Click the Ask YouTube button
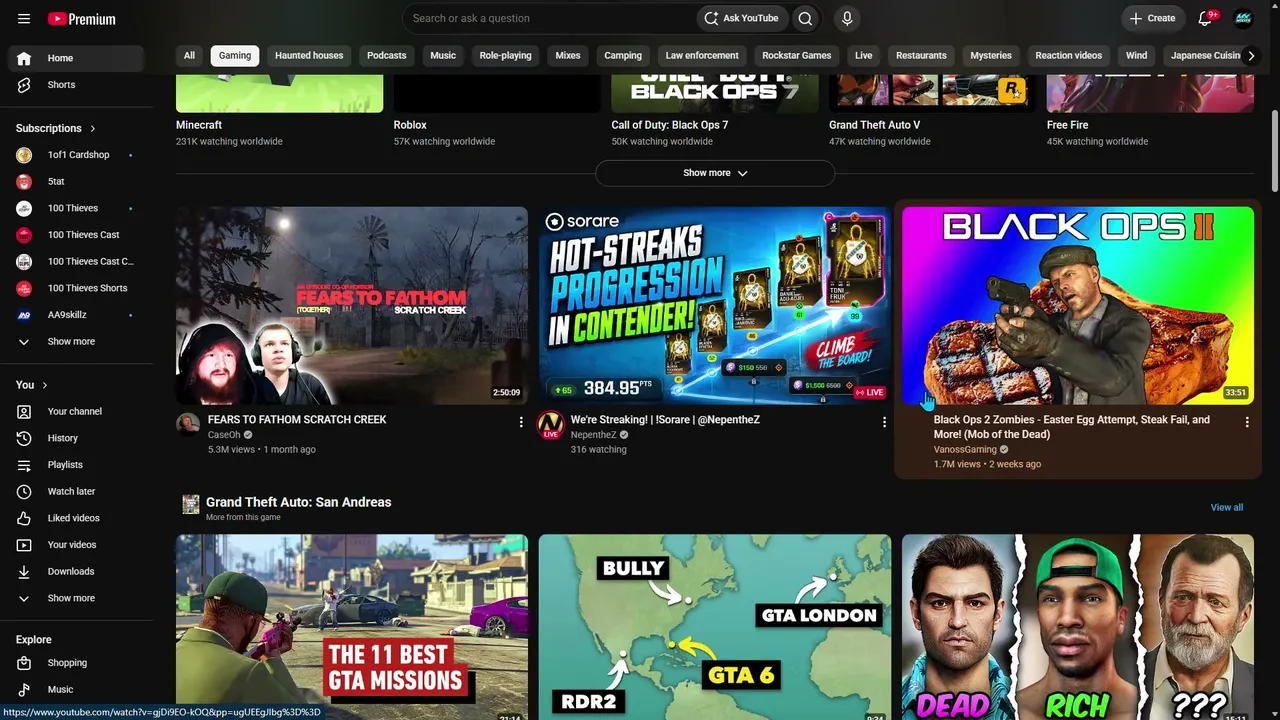The height and width of the screenshot is (720, 1280). click(741, 18)
